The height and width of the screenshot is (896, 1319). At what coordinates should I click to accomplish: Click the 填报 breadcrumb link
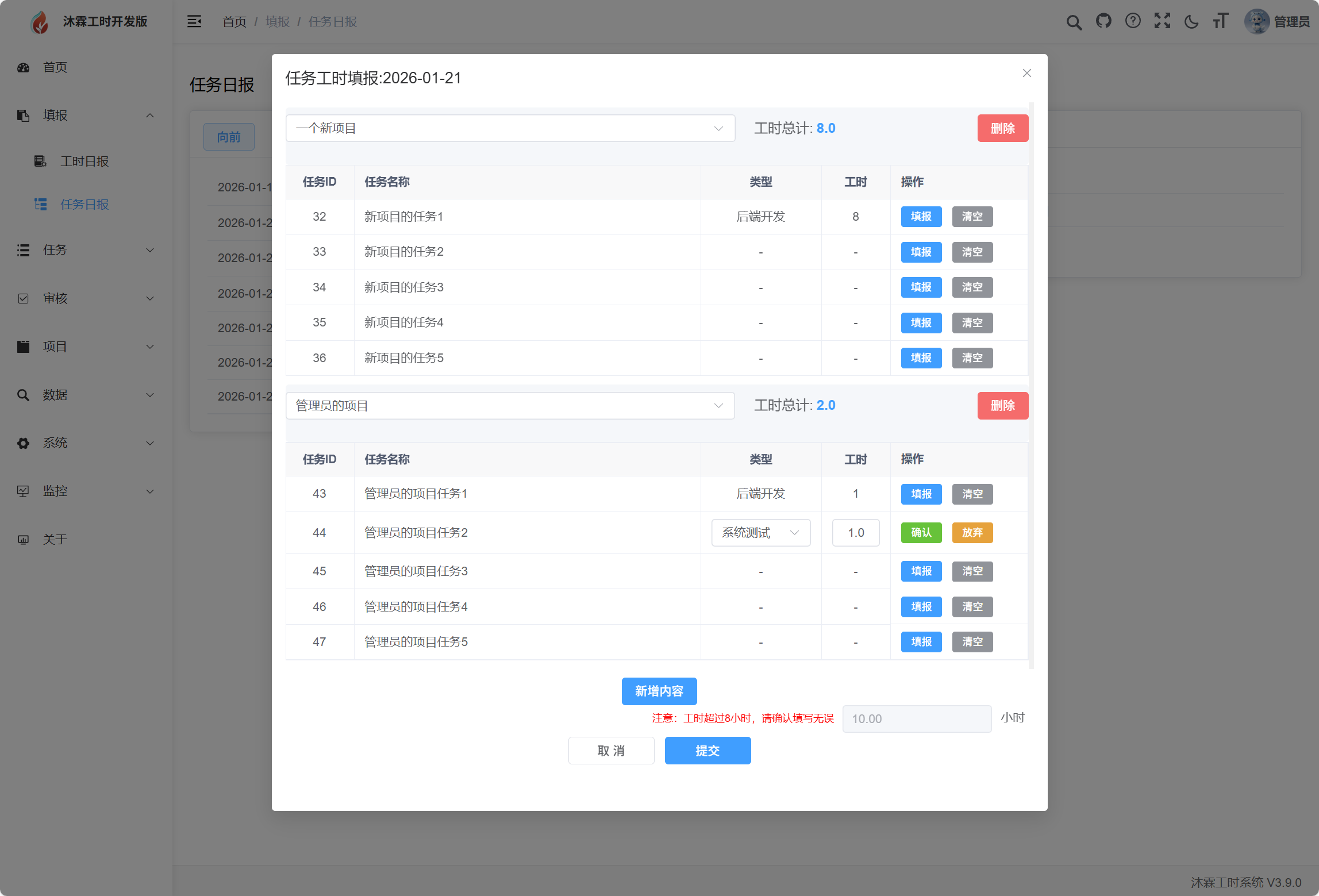(x=277, y=21)
